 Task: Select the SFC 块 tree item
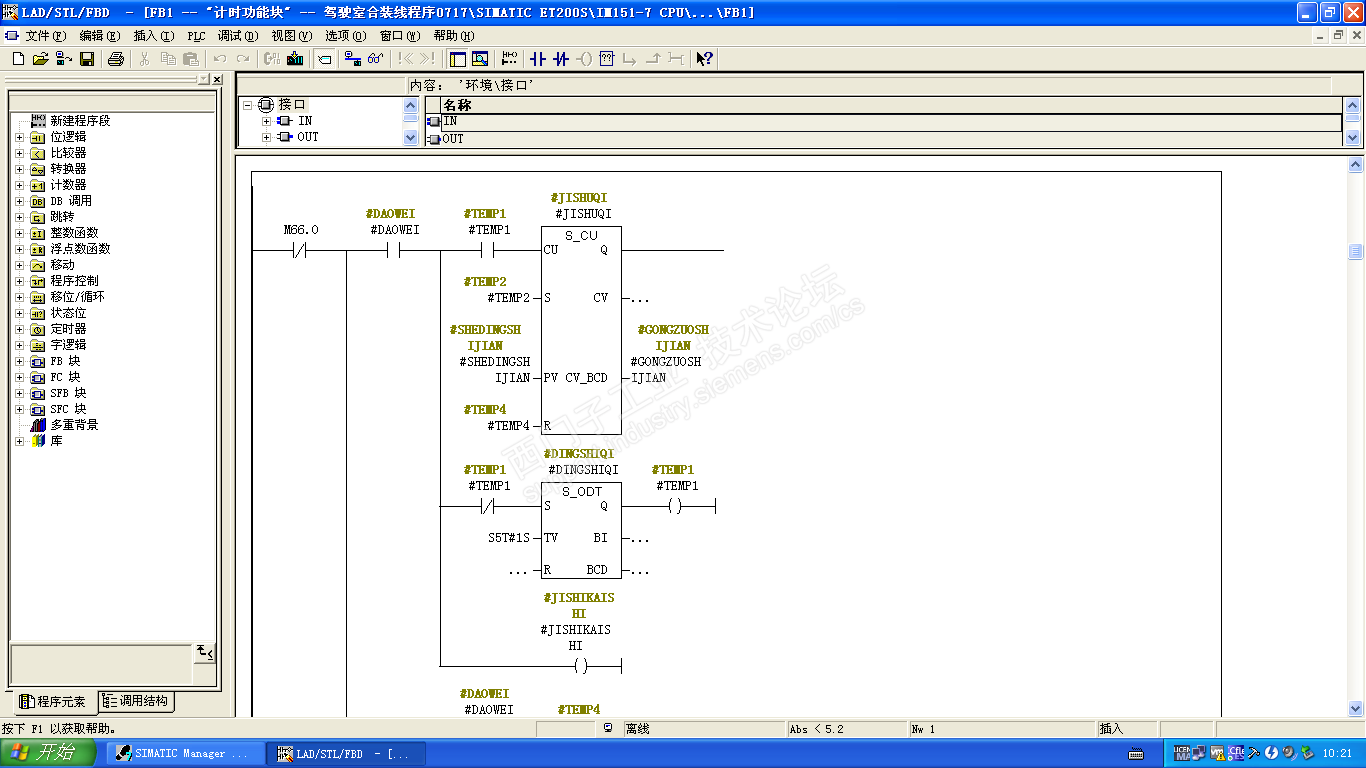coord(68,409)
